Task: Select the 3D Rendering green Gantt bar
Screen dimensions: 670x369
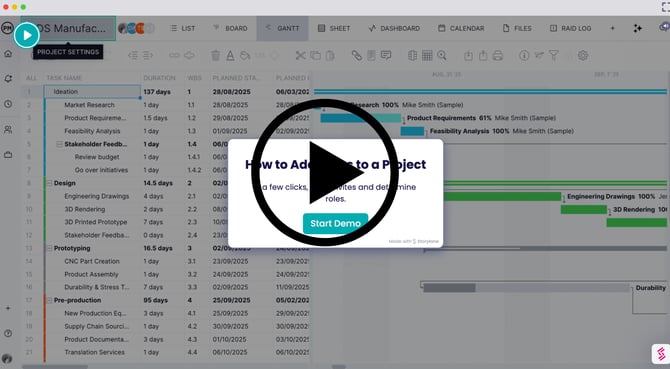Action: click(x=584, y=209)
